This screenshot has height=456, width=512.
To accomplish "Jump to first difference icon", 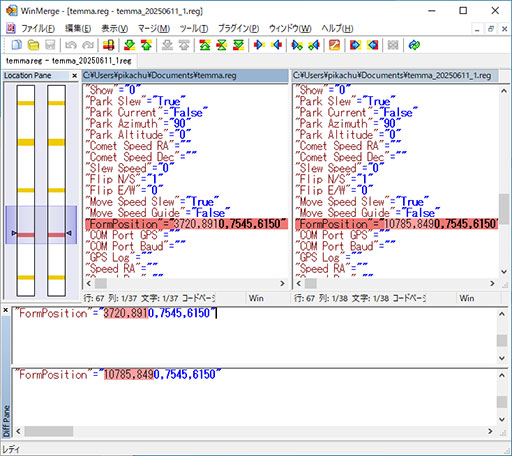I will click(205, 45).
